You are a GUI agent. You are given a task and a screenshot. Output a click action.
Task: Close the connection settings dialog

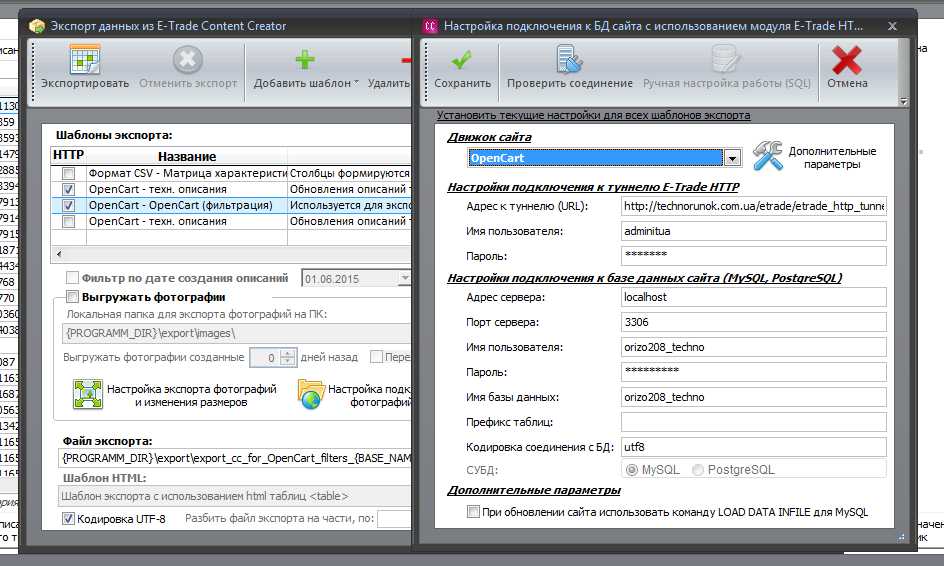coord(892,26)
